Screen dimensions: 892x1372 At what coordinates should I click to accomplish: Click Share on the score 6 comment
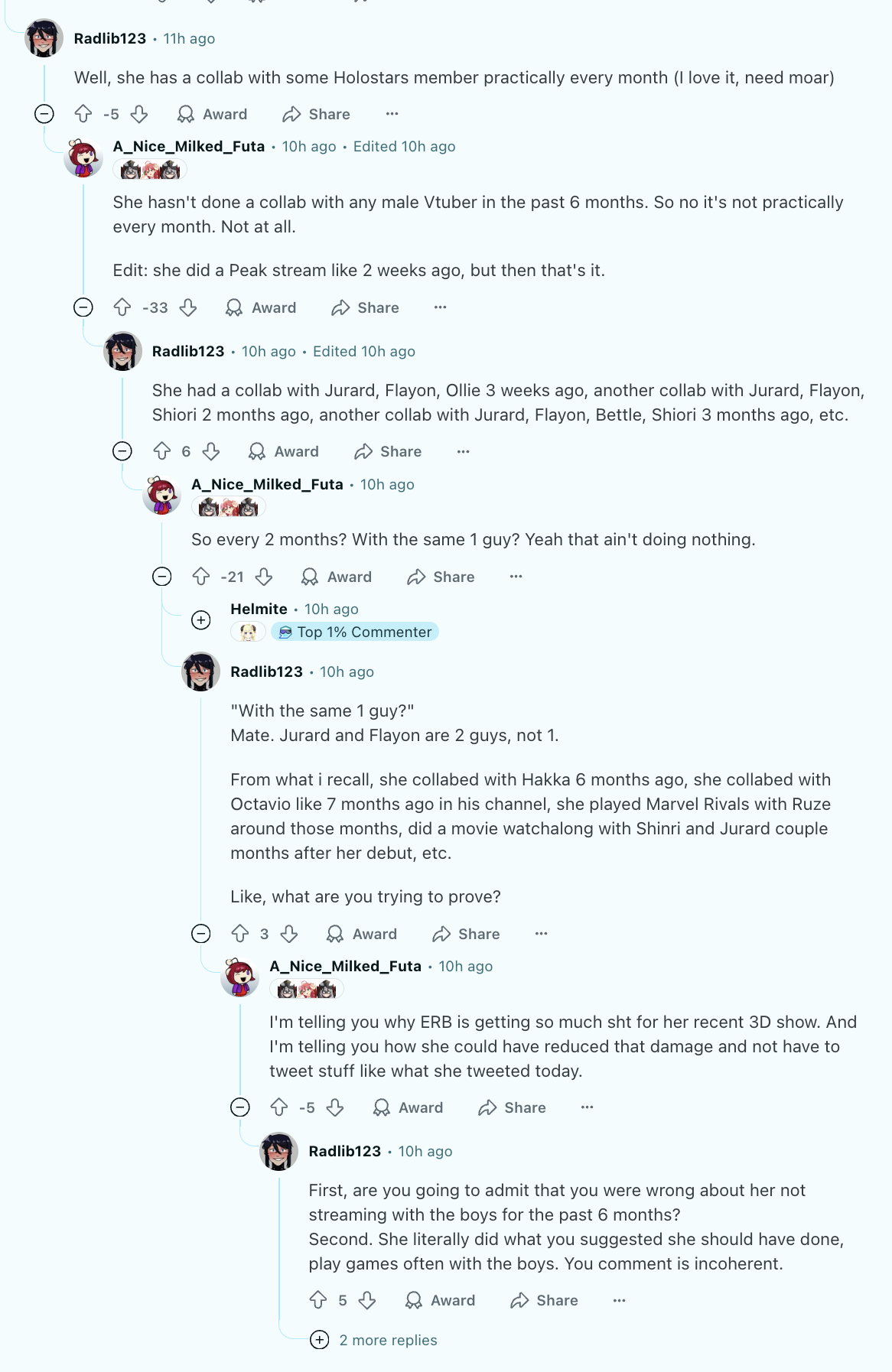[388, 451]
